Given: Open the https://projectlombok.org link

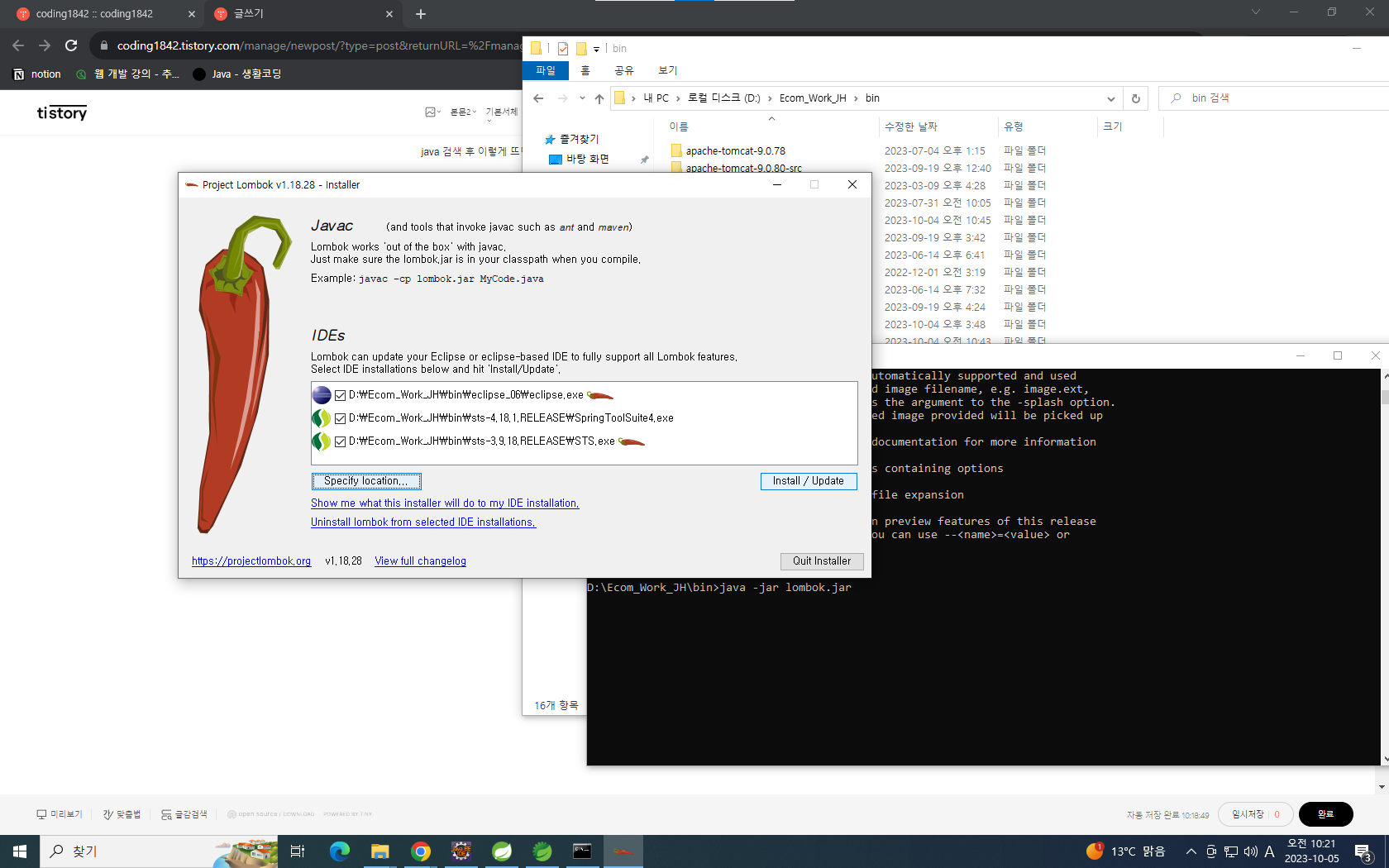Looking at the screenshot, I should (251, 561).
